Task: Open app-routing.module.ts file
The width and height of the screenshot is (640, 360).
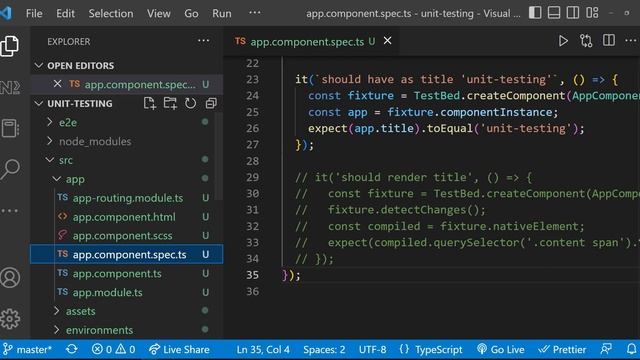Action: [x=127, y=198]
